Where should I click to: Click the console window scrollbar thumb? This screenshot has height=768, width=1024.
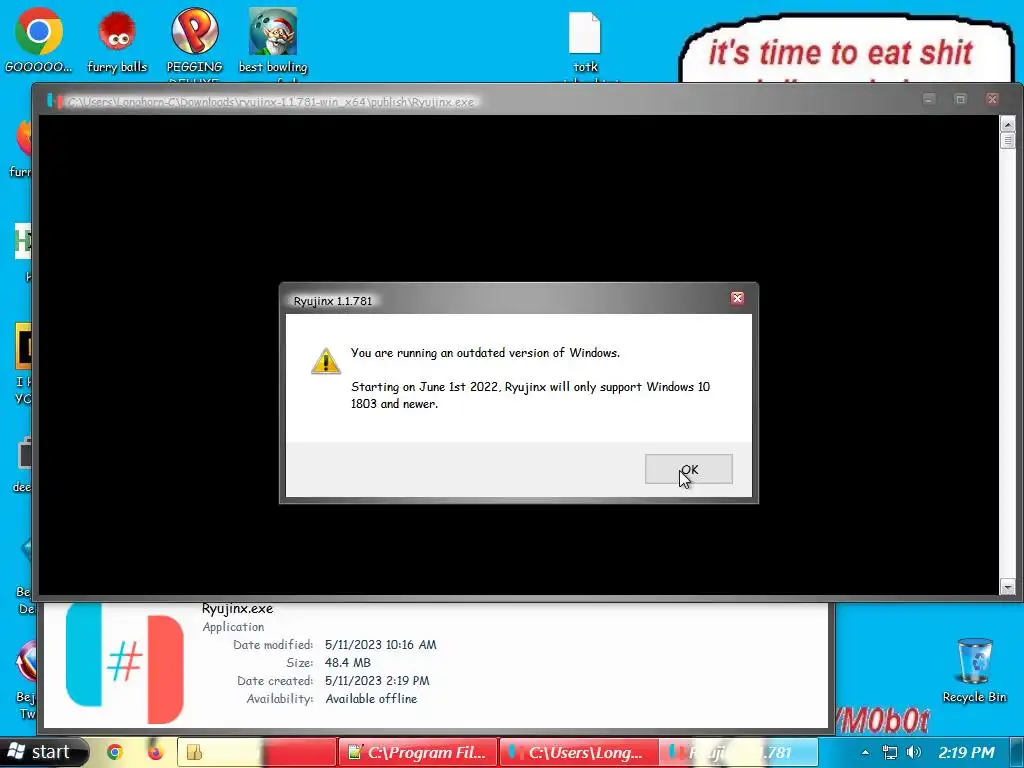(x=1008, y=140)
